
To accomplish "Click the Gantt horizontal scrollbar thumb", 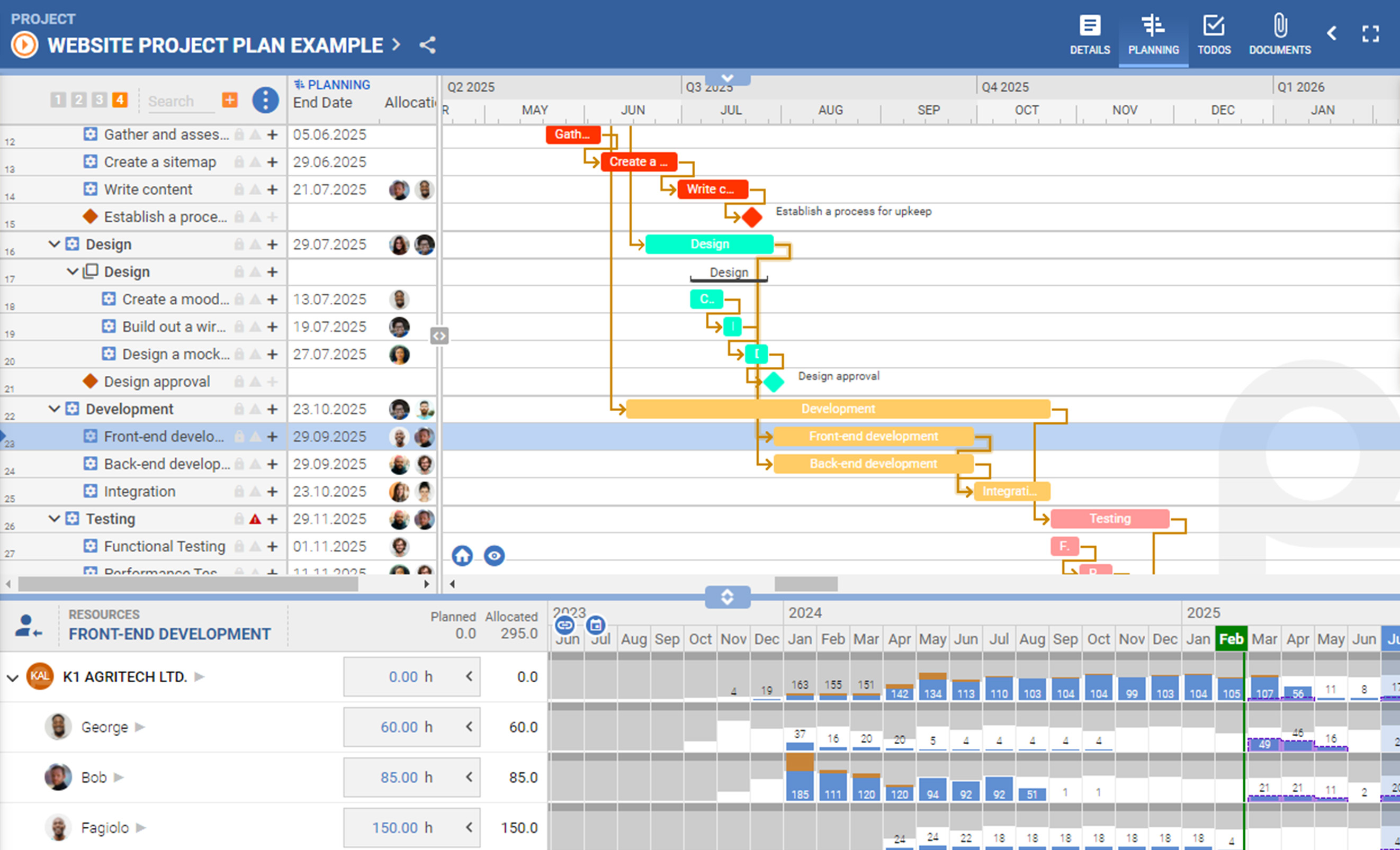I will pyautogui.click(x=806, y=584).
